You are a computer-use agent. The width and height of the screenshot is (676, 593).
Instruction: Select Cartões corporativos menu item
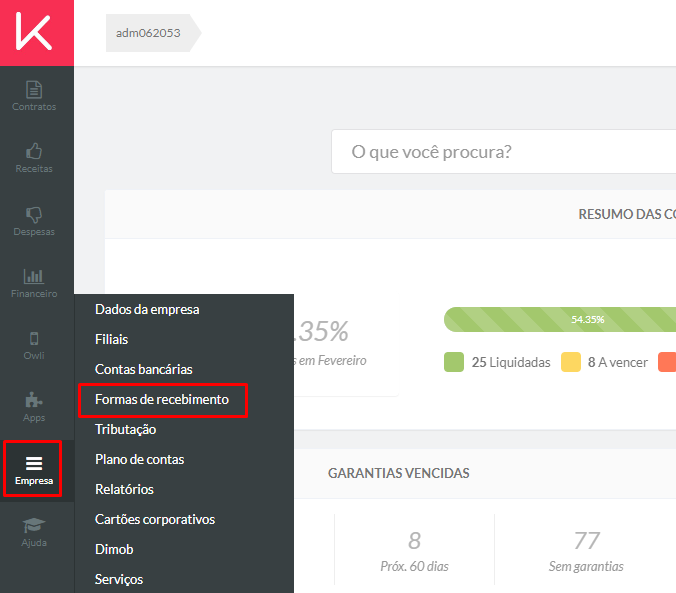[x=155, y=520]
